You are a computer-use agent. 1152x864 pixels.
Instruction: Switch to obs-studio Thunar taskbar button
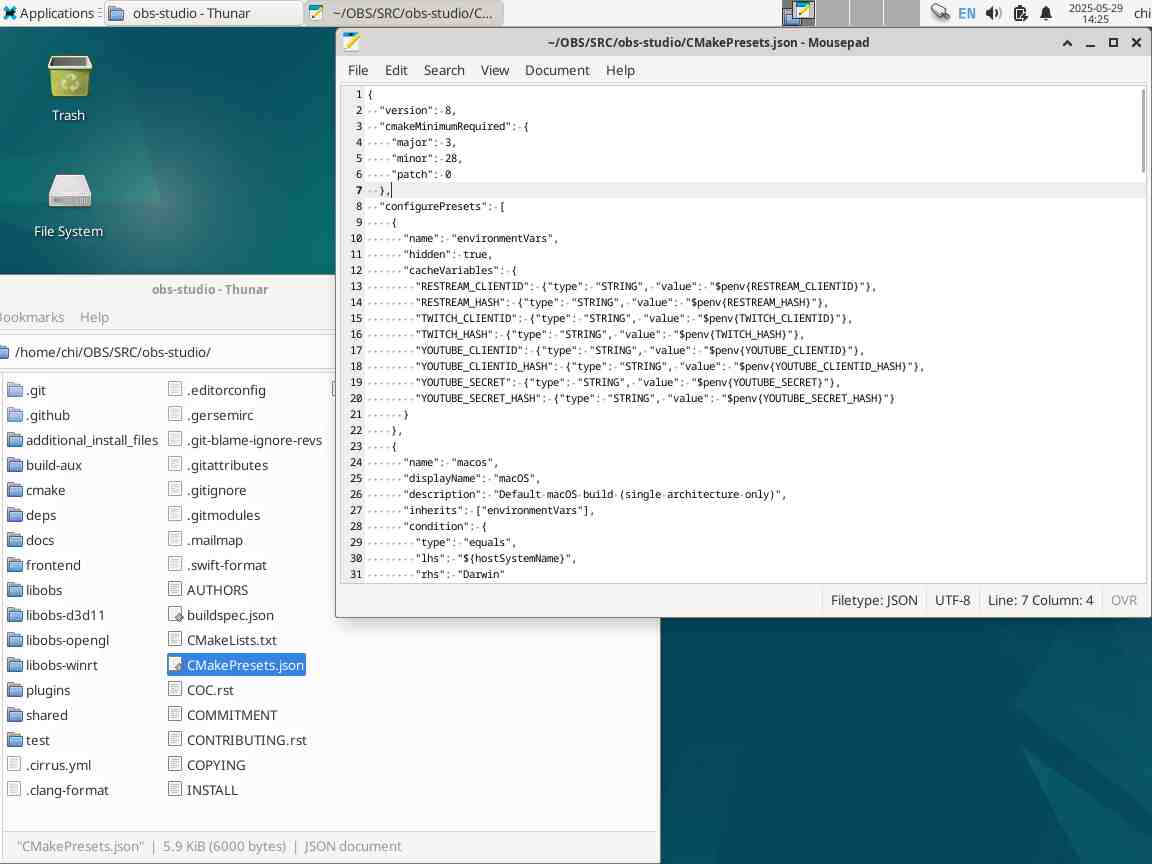tap(202, 13)
